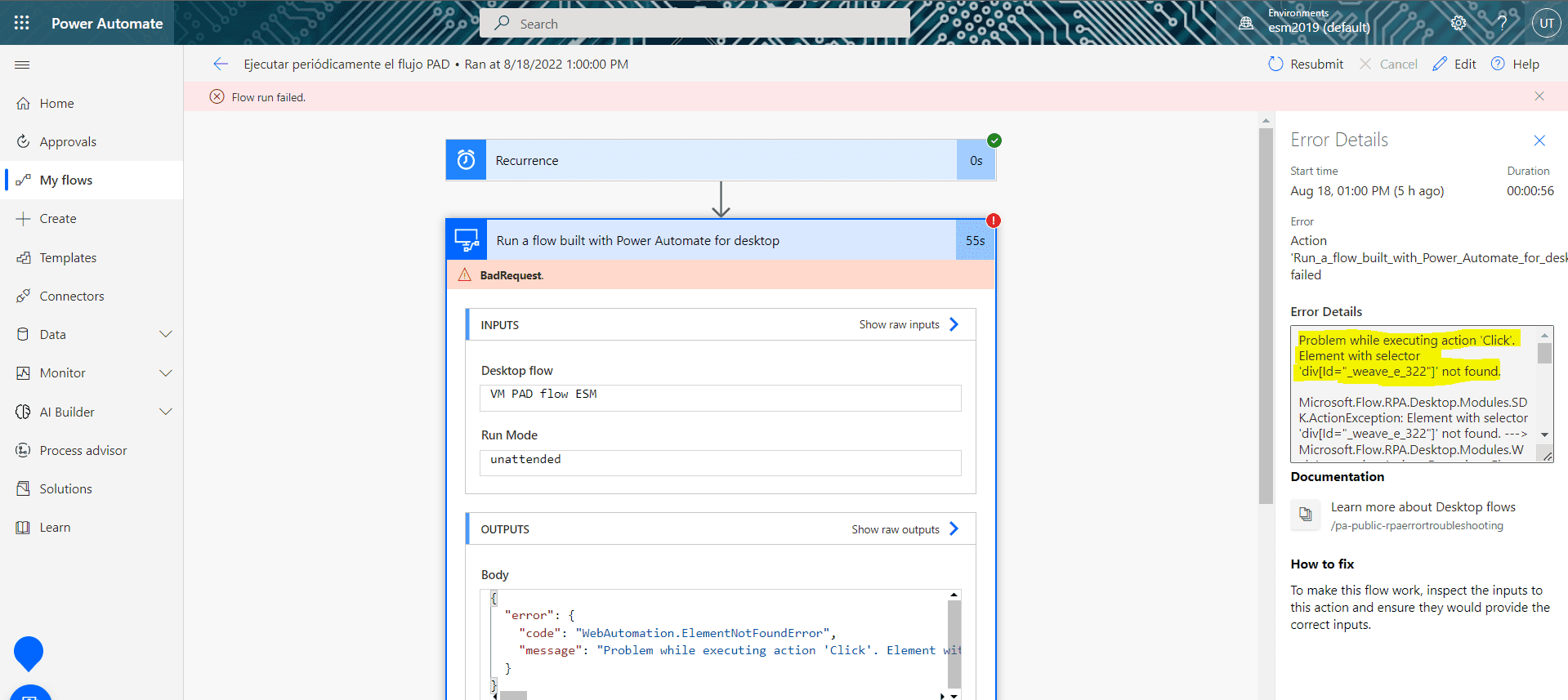The image size is (1568, 700).
Task: Click the highlighted 'Problem while executing action' text
Action: tap(1407, 355)
